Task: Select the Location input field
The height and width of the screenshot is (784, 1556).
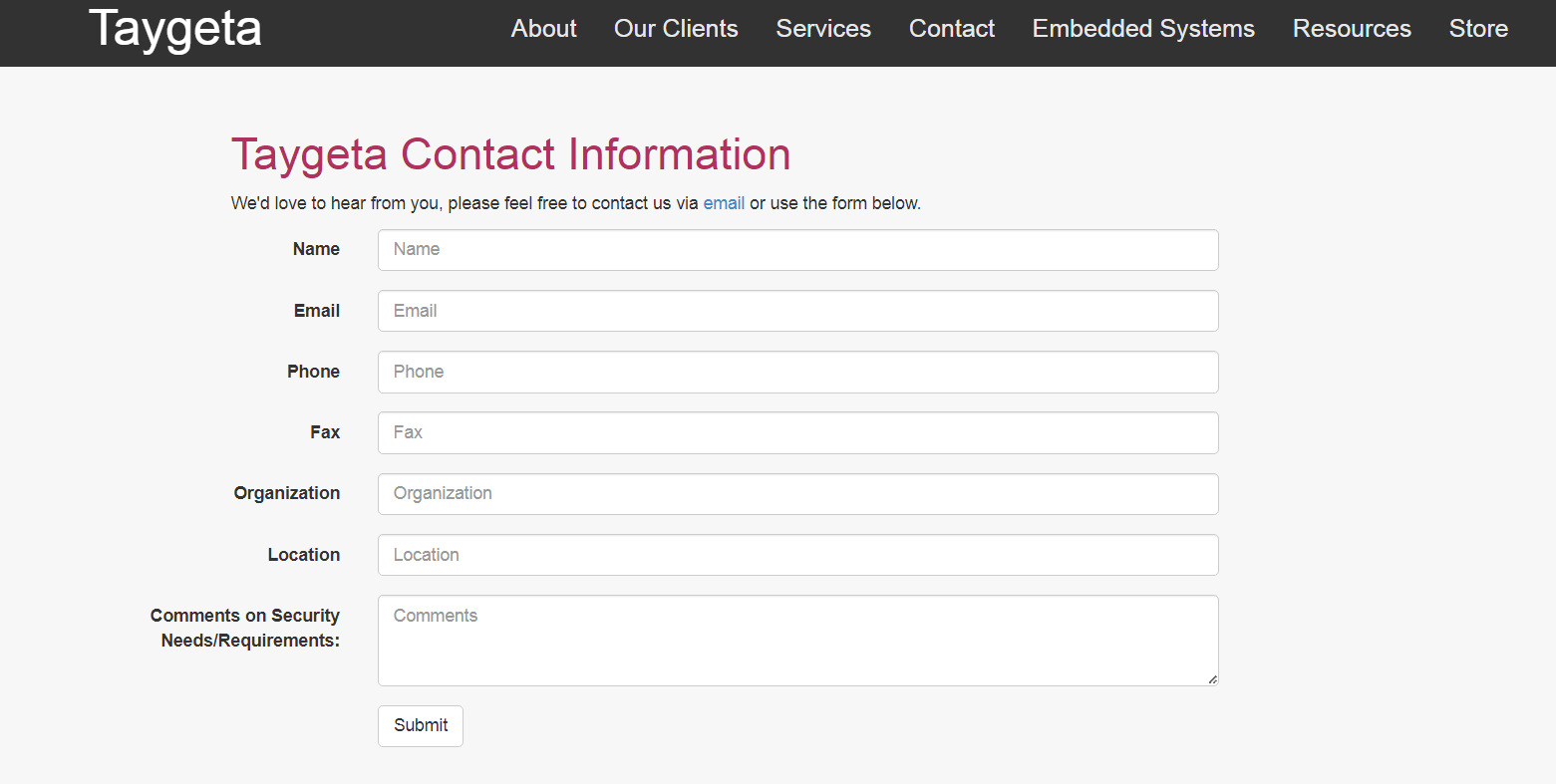Action: (x=797, y=555)
